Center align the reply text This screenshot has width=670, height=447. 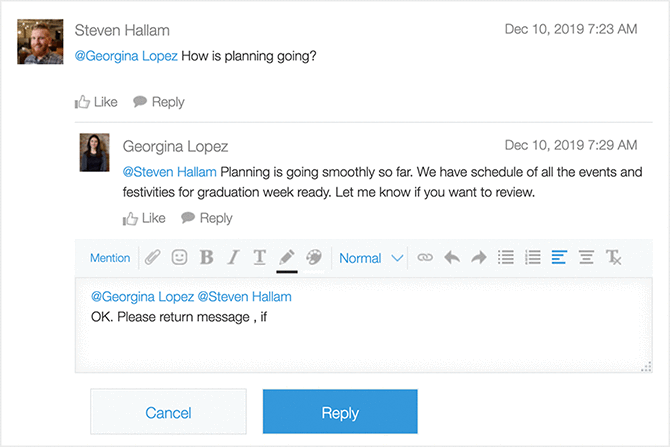tap(586, 258)
